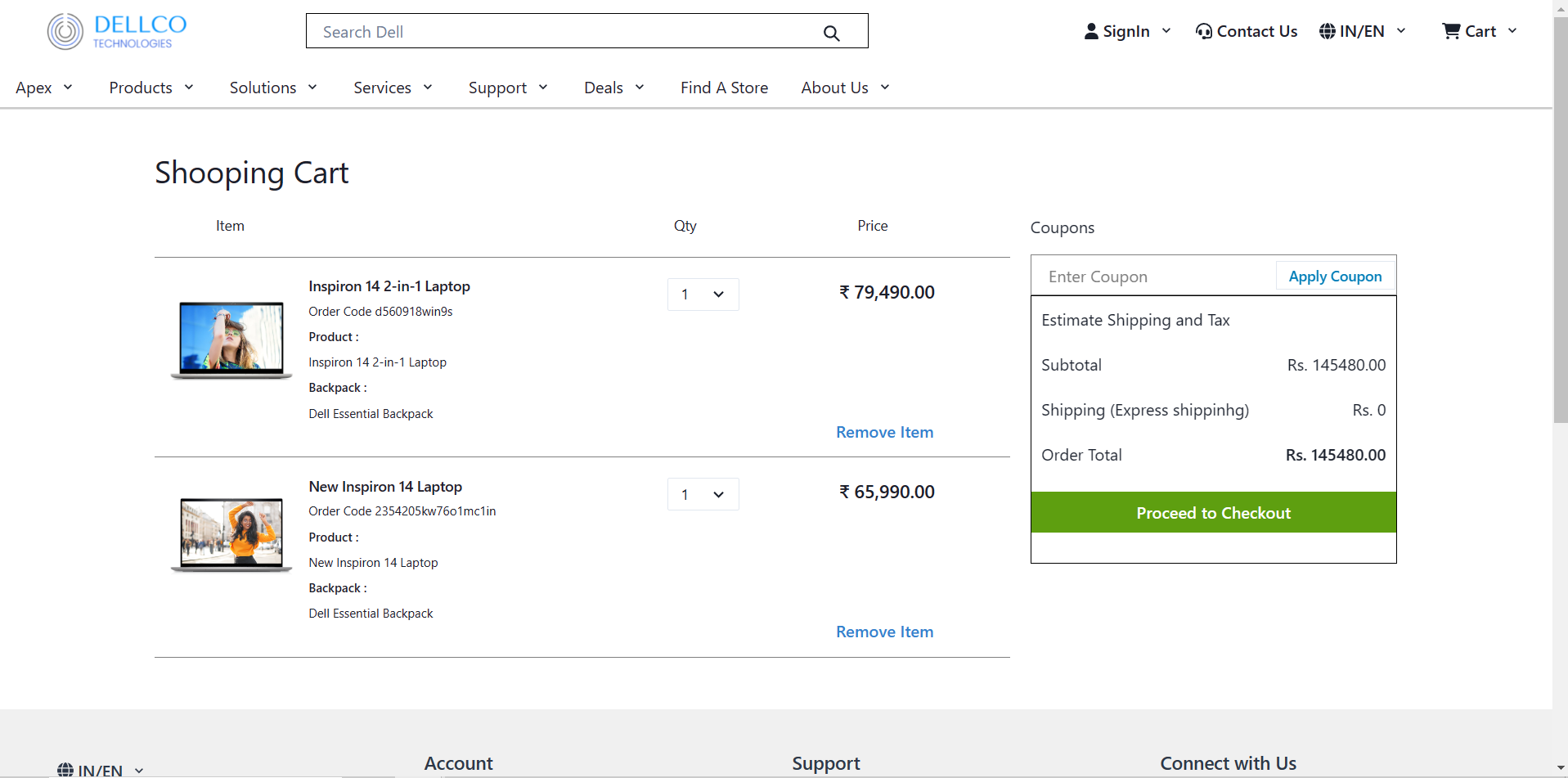Click the Contact Us headset icon
Screen dimensions: 1568x778
pyautogui.click(x=1204, y=31)
